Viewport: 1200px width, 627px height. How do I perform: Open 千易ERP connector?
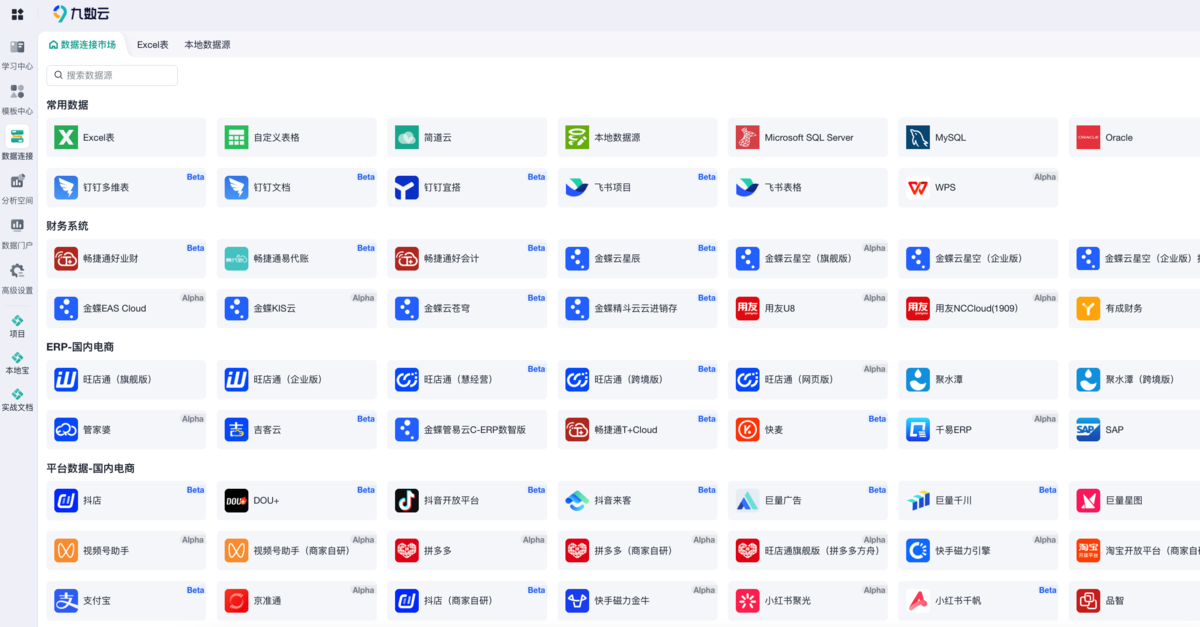pos(978,430)
